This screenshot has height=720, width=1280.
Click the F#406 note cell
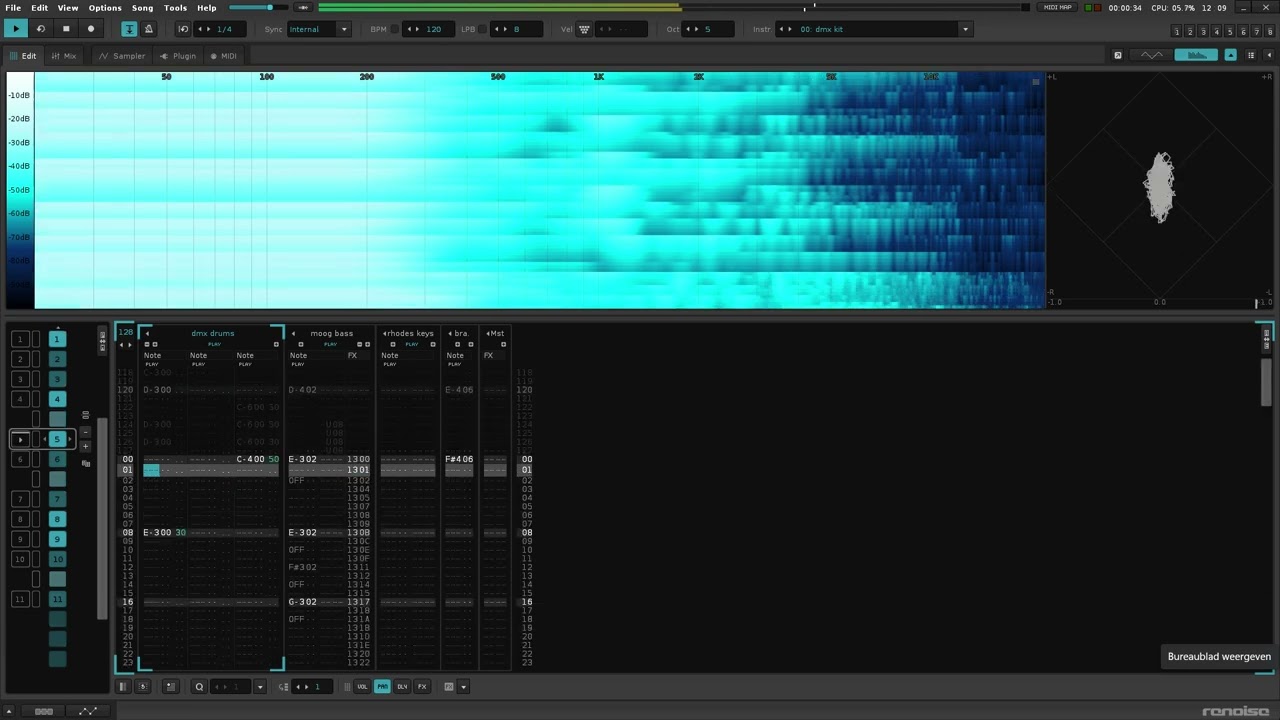pyautogui.click(x=459, y=459)
